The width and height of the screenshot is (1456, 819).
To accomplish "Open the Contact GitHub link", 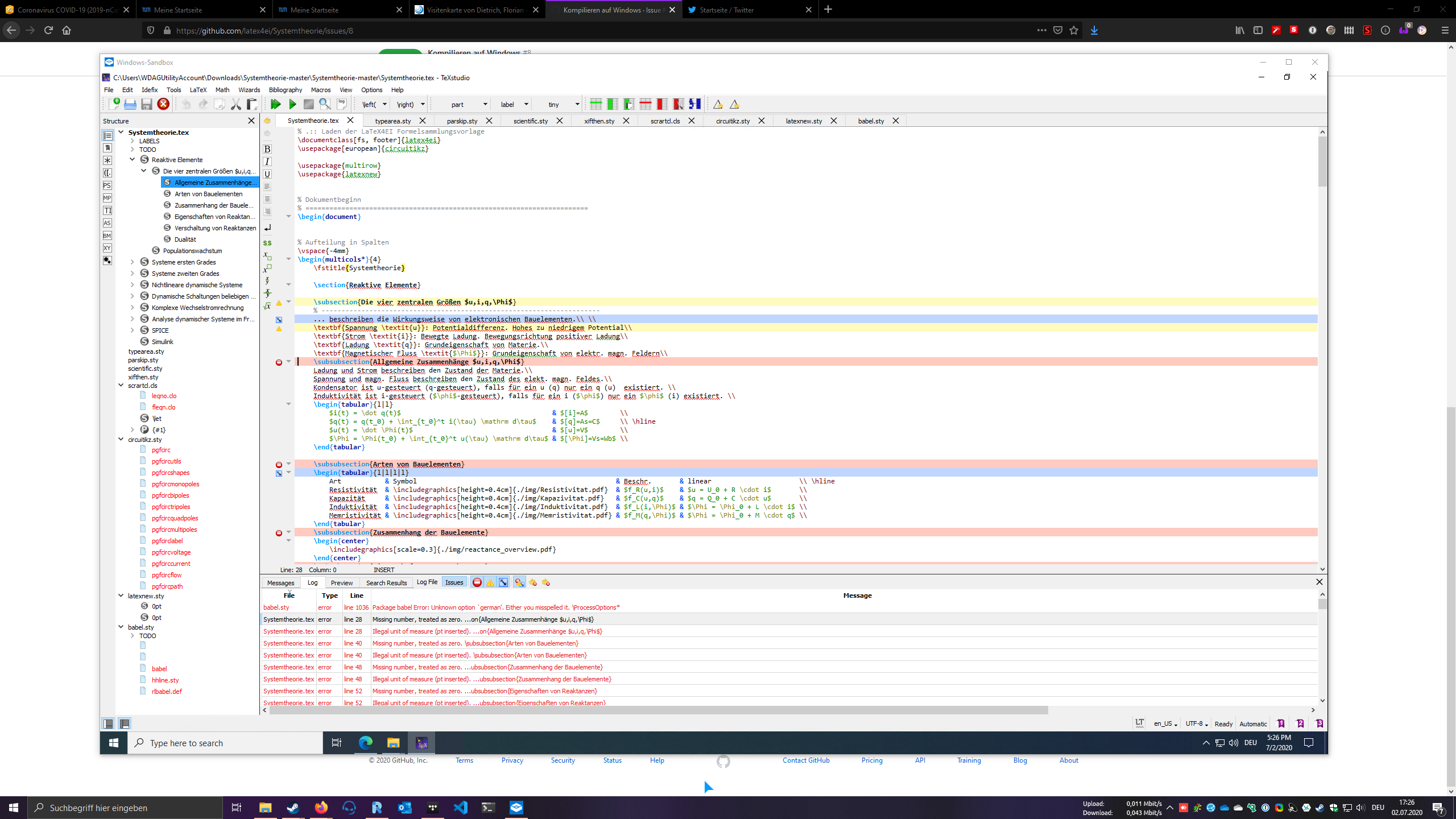I will pyautogui.click(x=806, y=760).
